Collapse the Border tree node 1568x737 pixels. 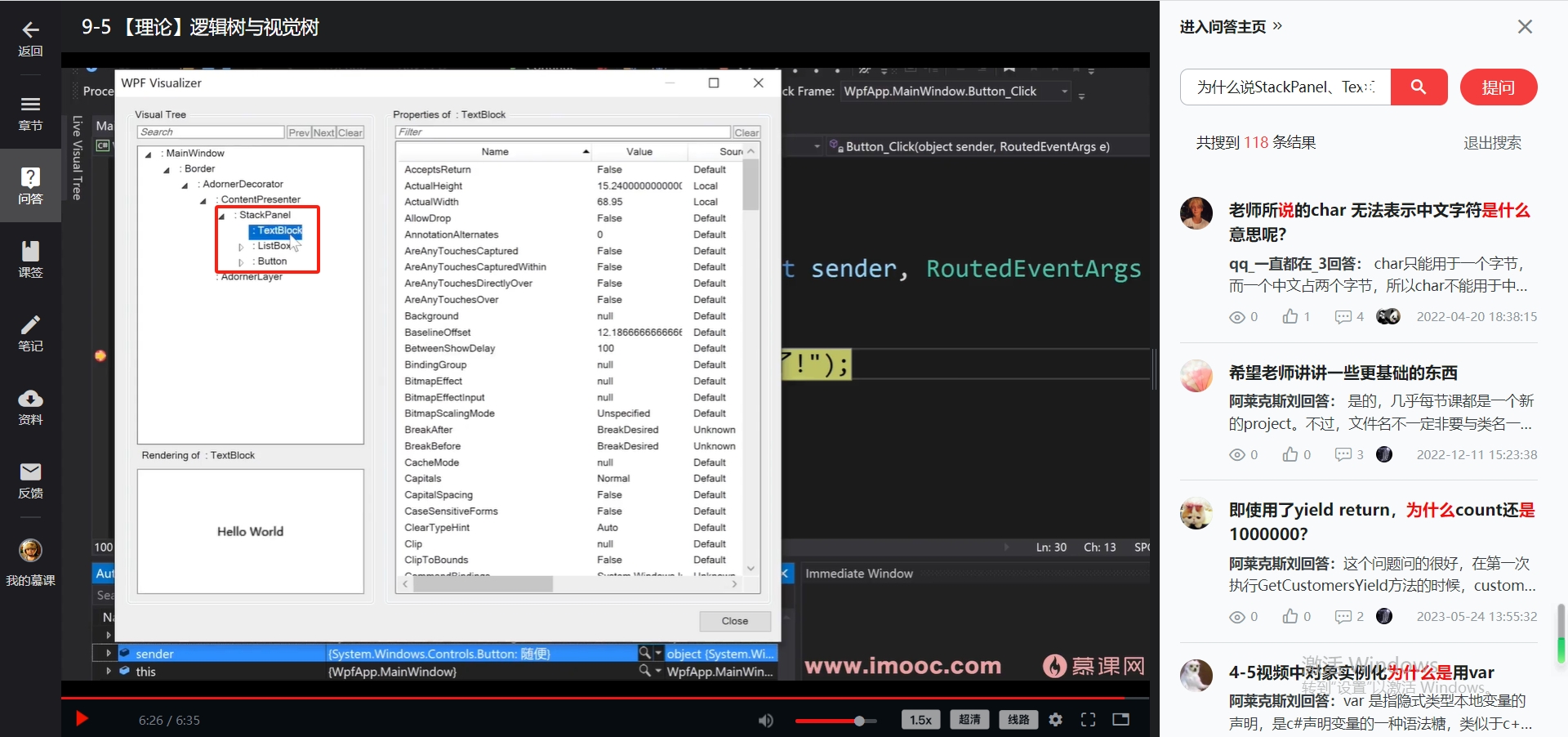pyautogui.click(x=167, y=170)
